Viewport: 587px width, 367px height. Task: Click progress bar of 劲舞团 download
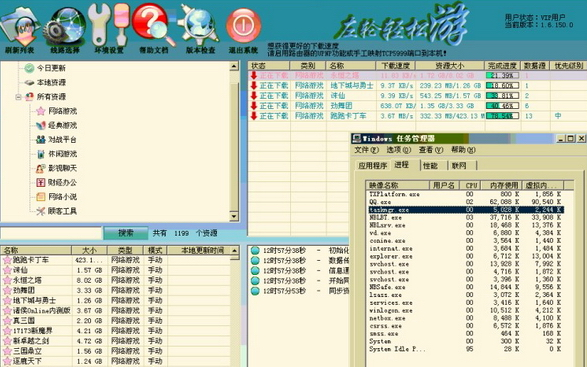502,106
